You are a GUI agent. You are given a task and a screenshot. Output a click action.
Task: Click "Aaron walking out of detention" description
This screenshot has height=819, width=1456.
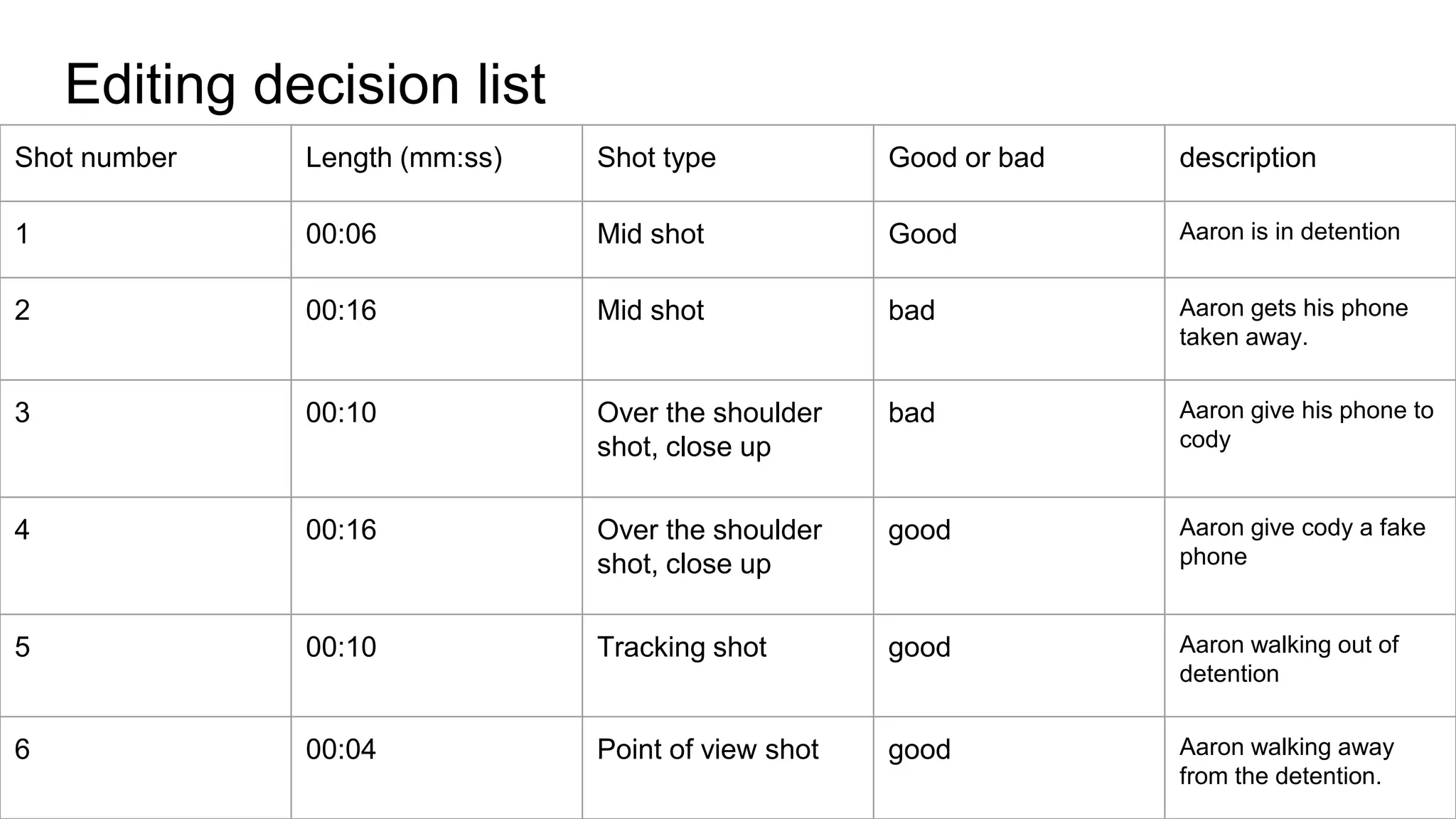pyautogui.click(x=1288, y=659)
